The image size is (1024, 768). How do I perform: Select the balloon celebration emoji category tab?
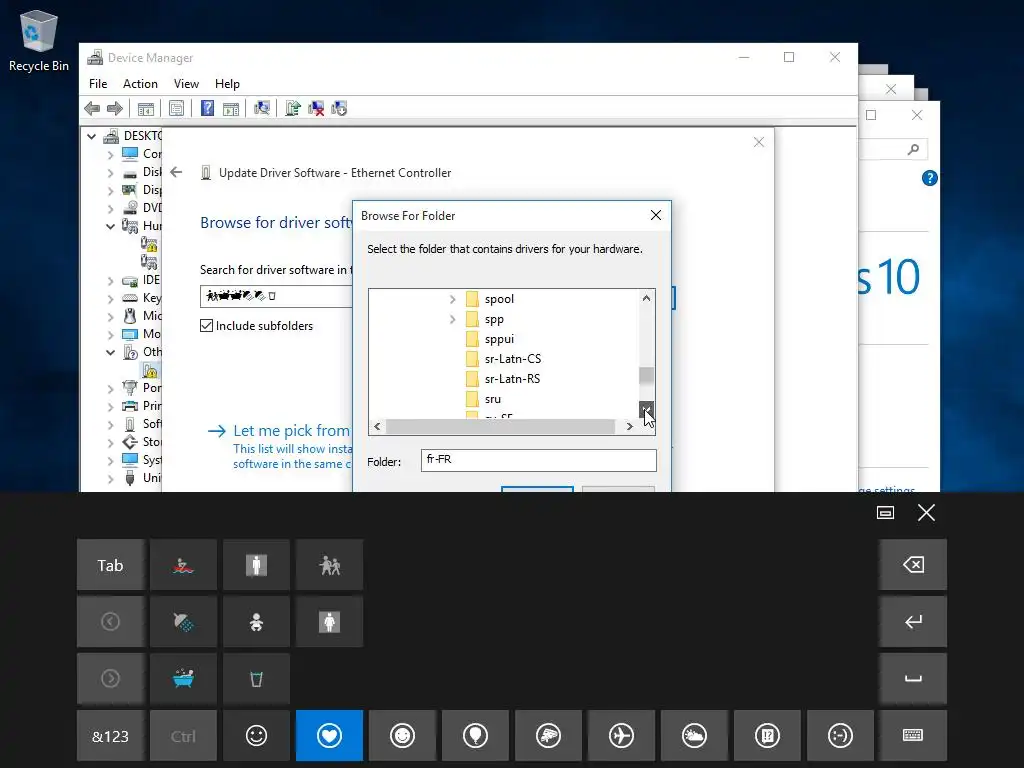(475, 735)
